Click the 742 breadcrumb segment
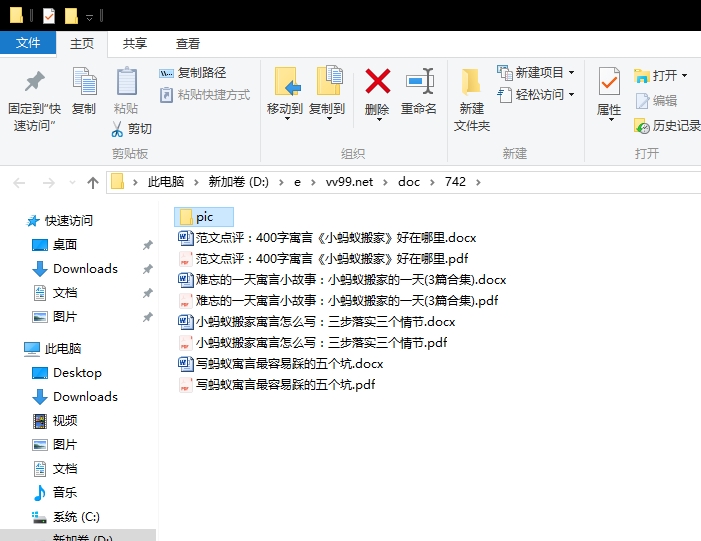 click(x=455, y=182)
